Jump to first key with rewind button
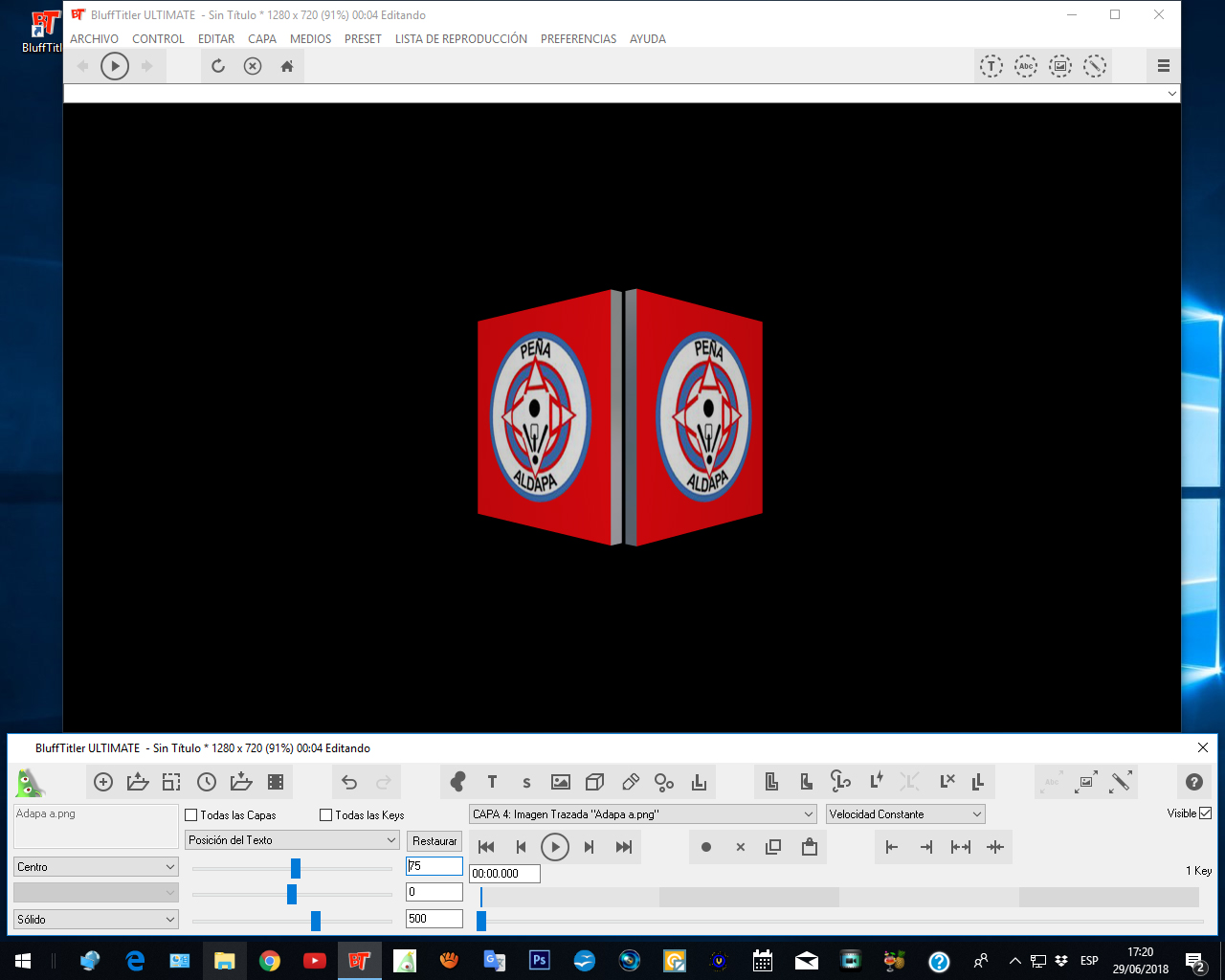This screenshot has height=980, width=1225. 486,847
